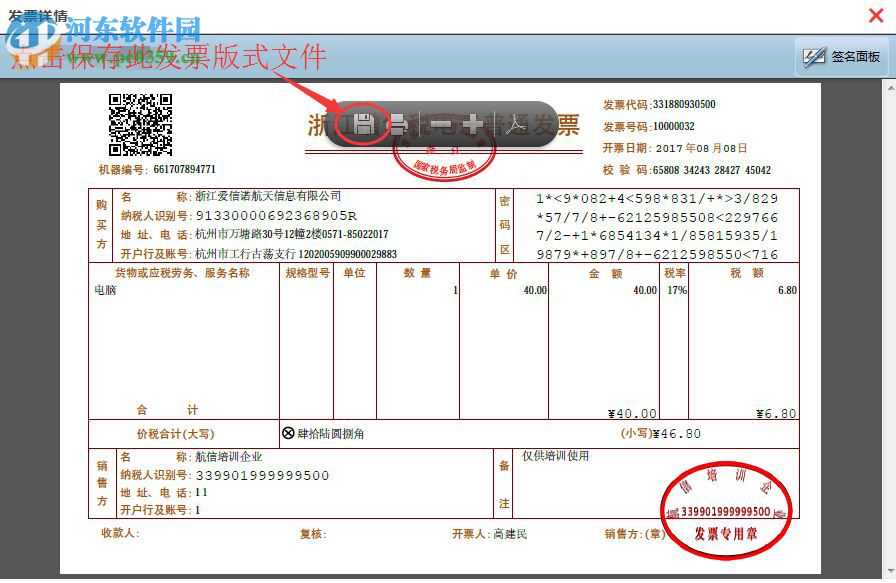Select the Print icon in the floating toolbar
This screenshot has height=583, width=896.
click(x=399, y=124)
